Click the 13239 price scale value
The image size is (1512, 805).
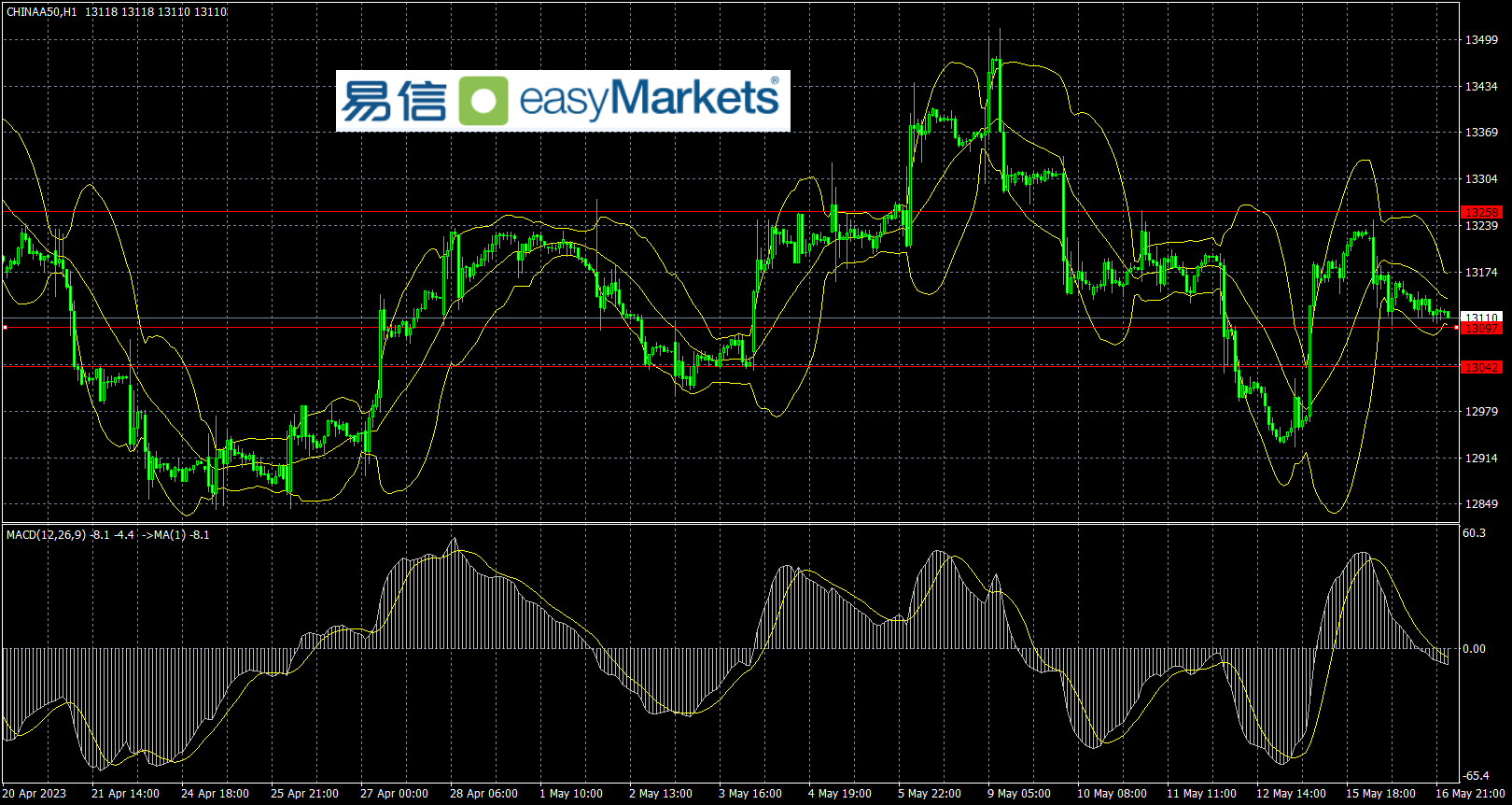pyautogui.click(x=1481, y=226)
